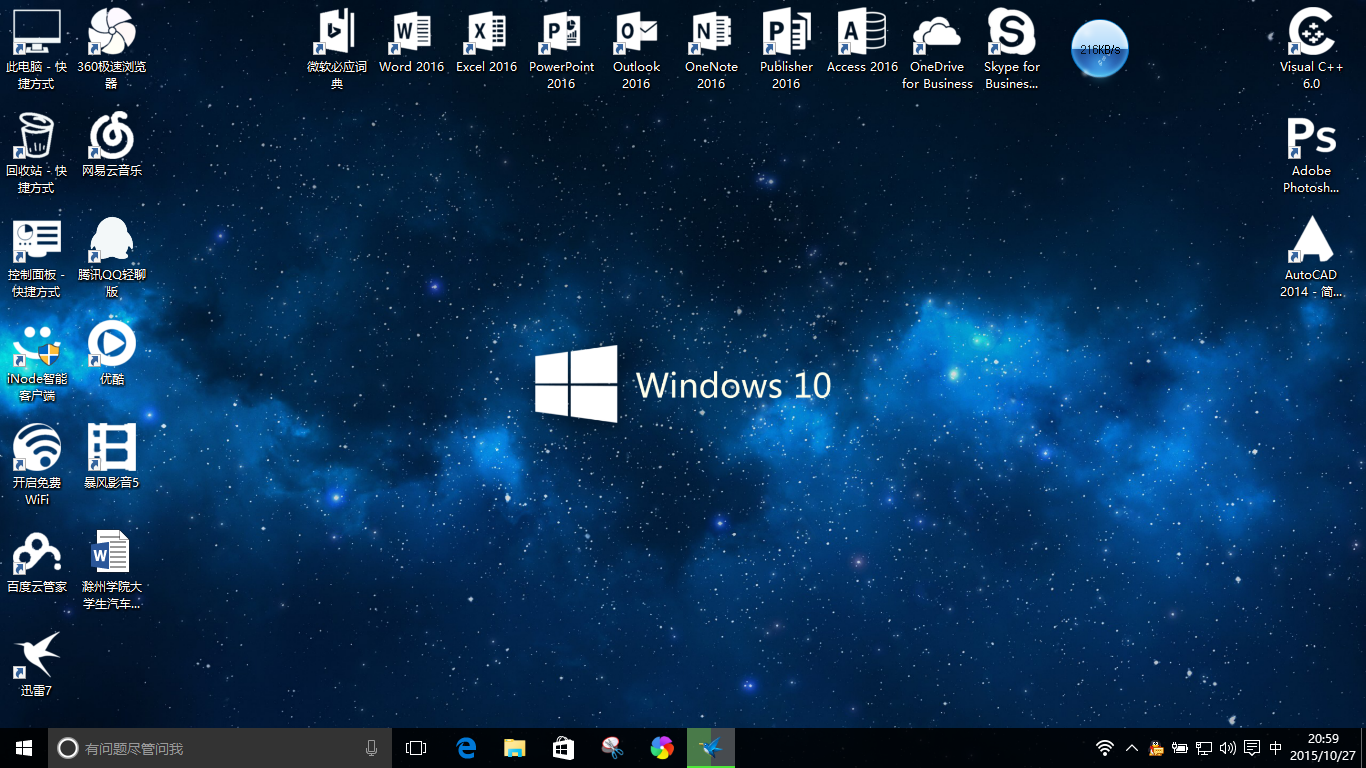Image resolution: width=1366 pixels, height=768 pixels.
Task: Click the battery power tray icon
Action: pyautogui.click(x=1180, y=748)
